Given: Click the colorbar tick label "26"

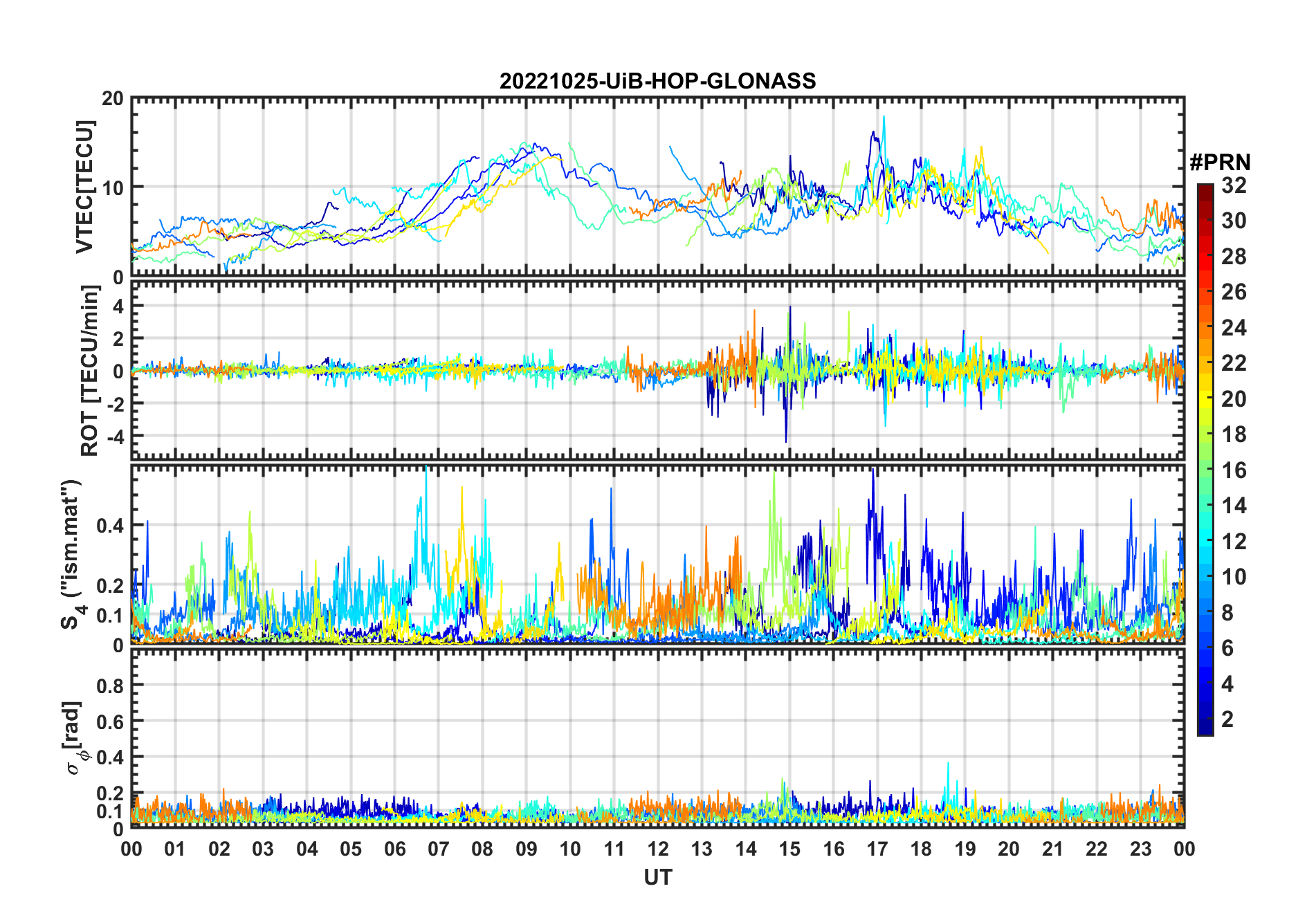Looking at the screenshot, I should [x=1234, y=292].
